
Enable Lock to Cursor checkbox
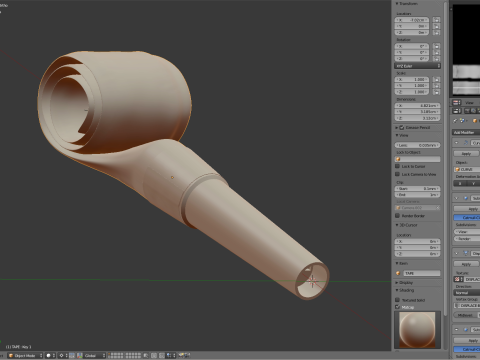click(397, 166)
